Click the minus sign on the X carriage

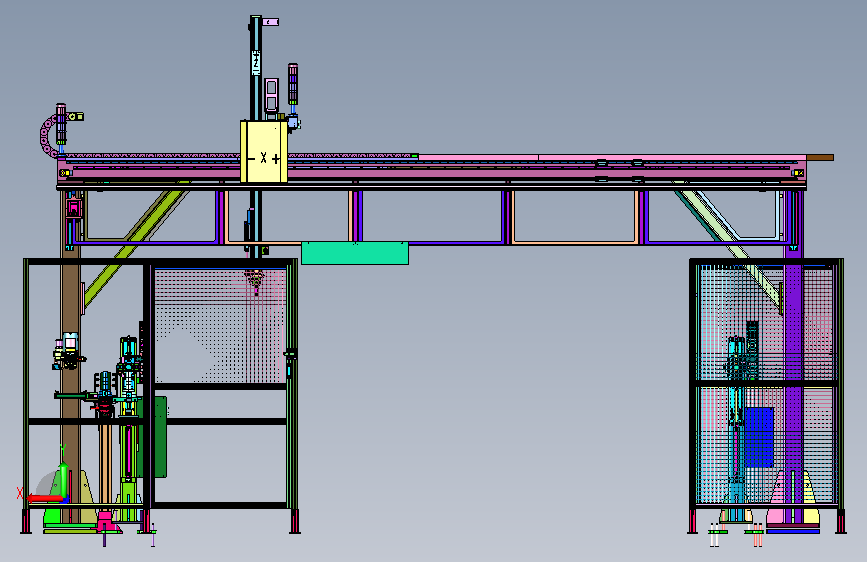(x=252, y=159)
